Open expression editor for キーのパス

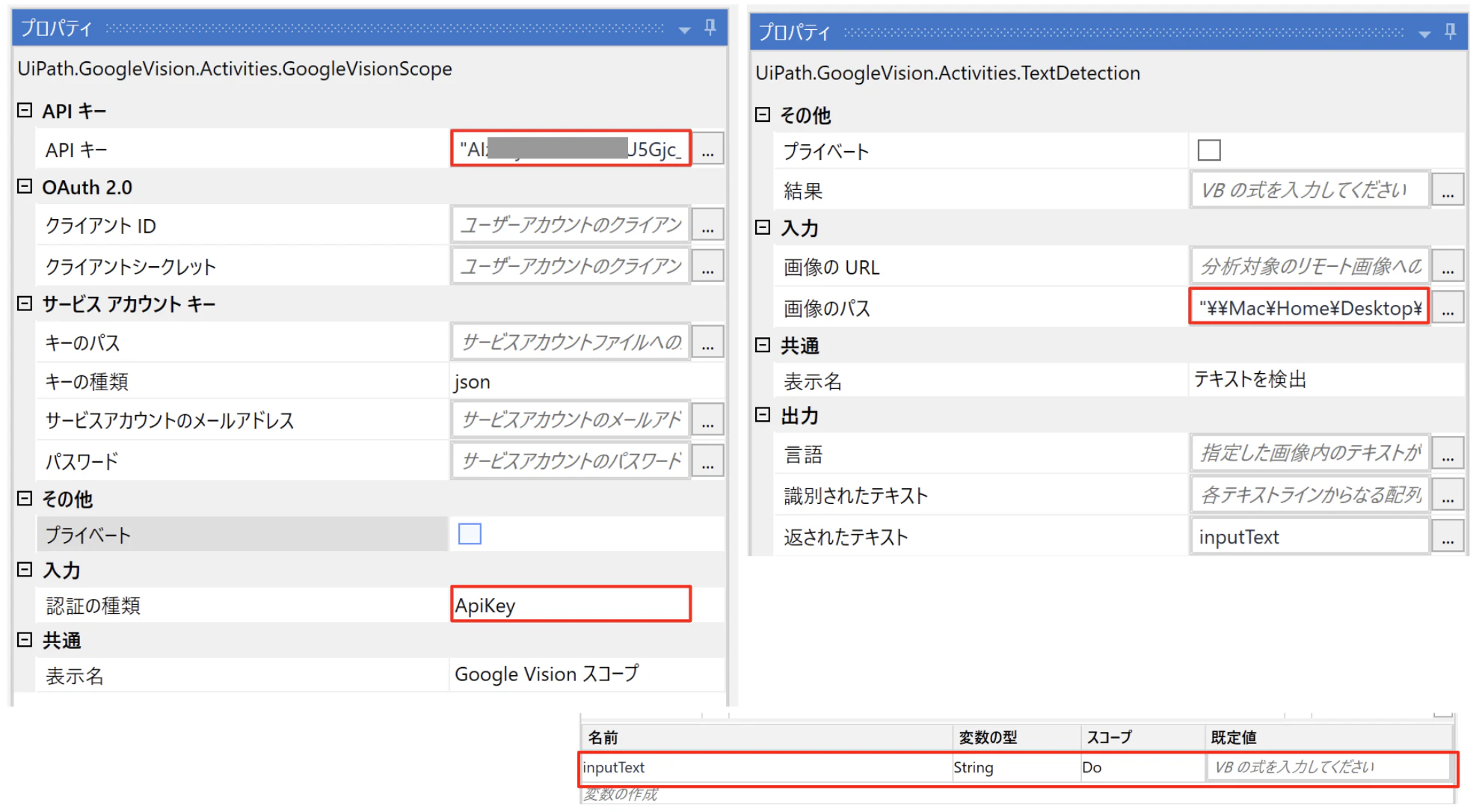pyautogui.click(x=708, y=342)
